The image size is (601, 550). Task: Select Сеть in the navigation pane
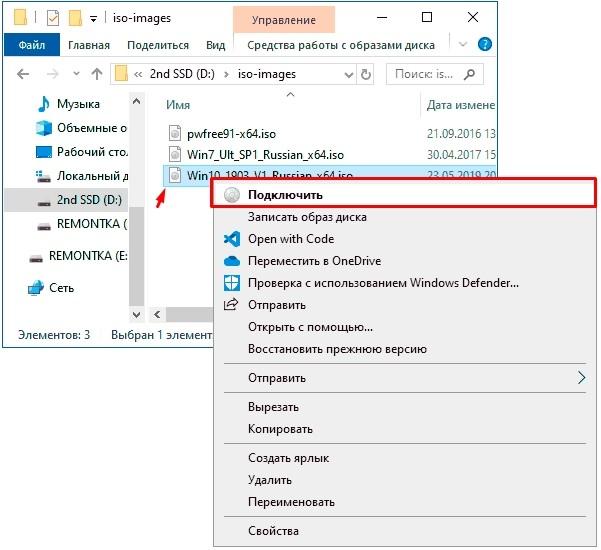(51, 288)
